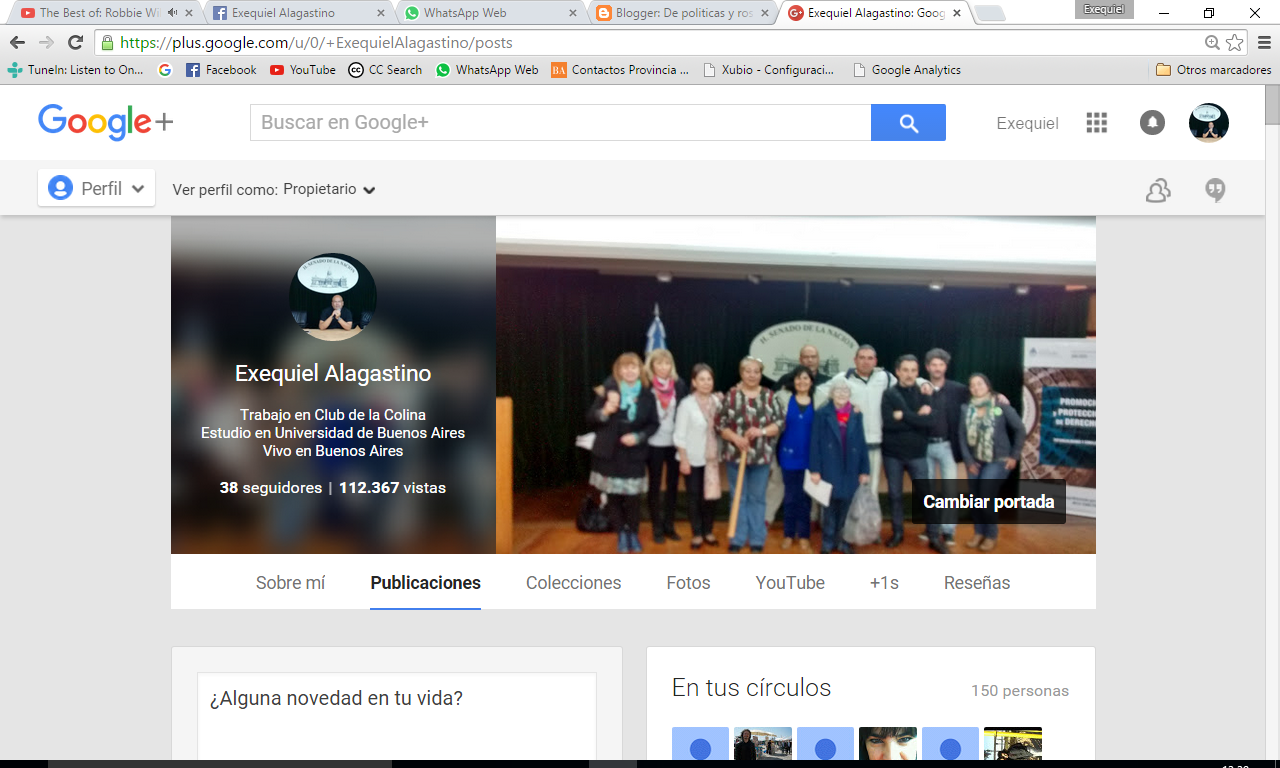Bookmark this page with the star icon
The image size is (1280, 768).
tap(1235, 43)
